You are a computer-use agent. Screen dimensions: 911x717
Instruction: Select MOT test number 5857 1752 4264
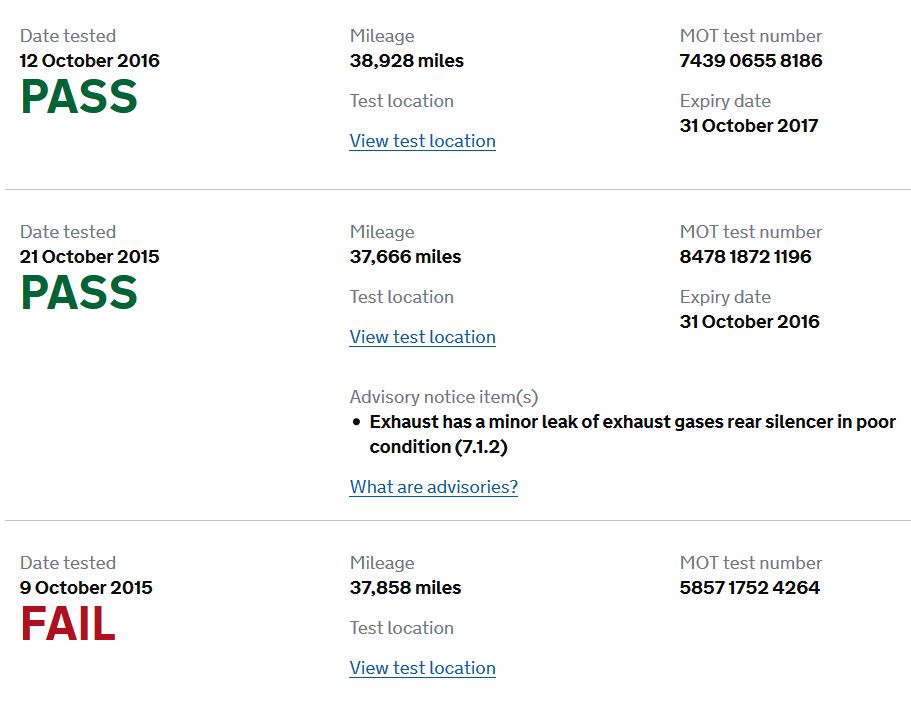click(x=749, y=587)
